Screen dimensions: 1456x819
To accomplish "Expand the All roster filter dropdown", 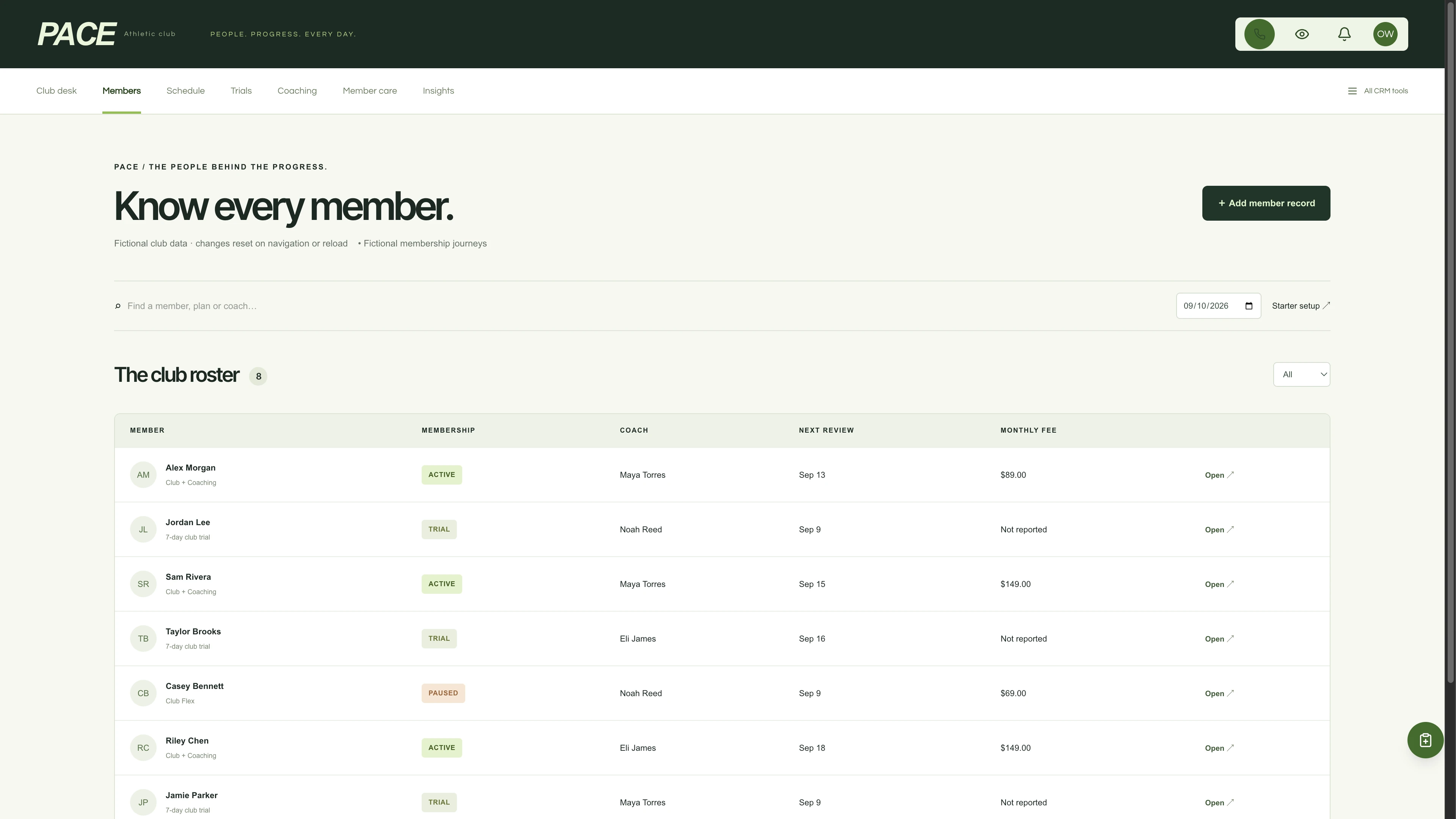I will [1302, 374].
